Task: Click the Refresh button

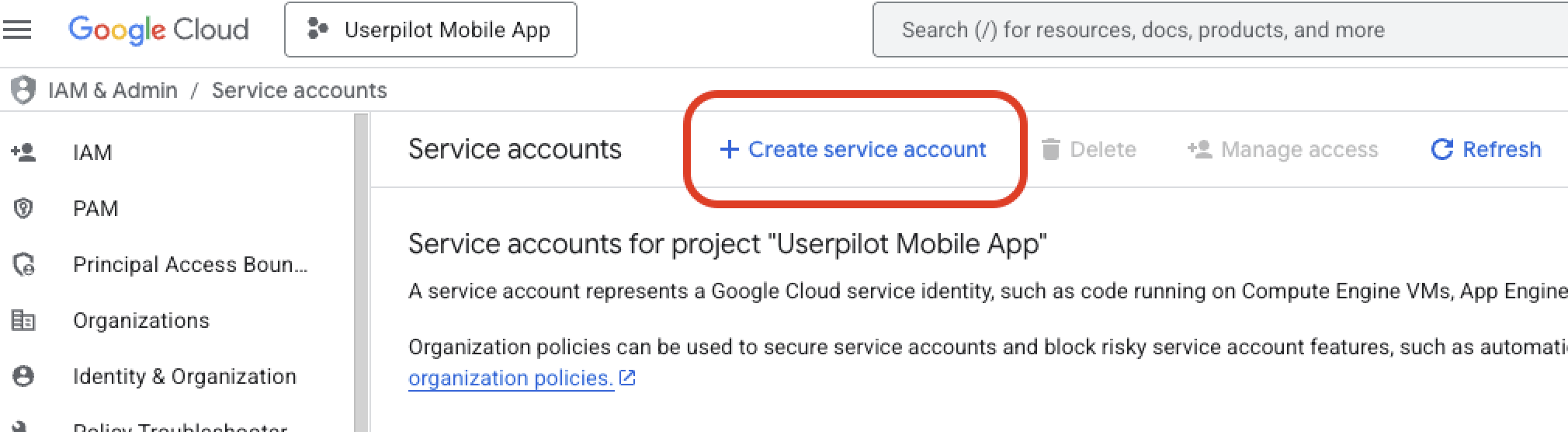Action: [x=1486, y=149]
